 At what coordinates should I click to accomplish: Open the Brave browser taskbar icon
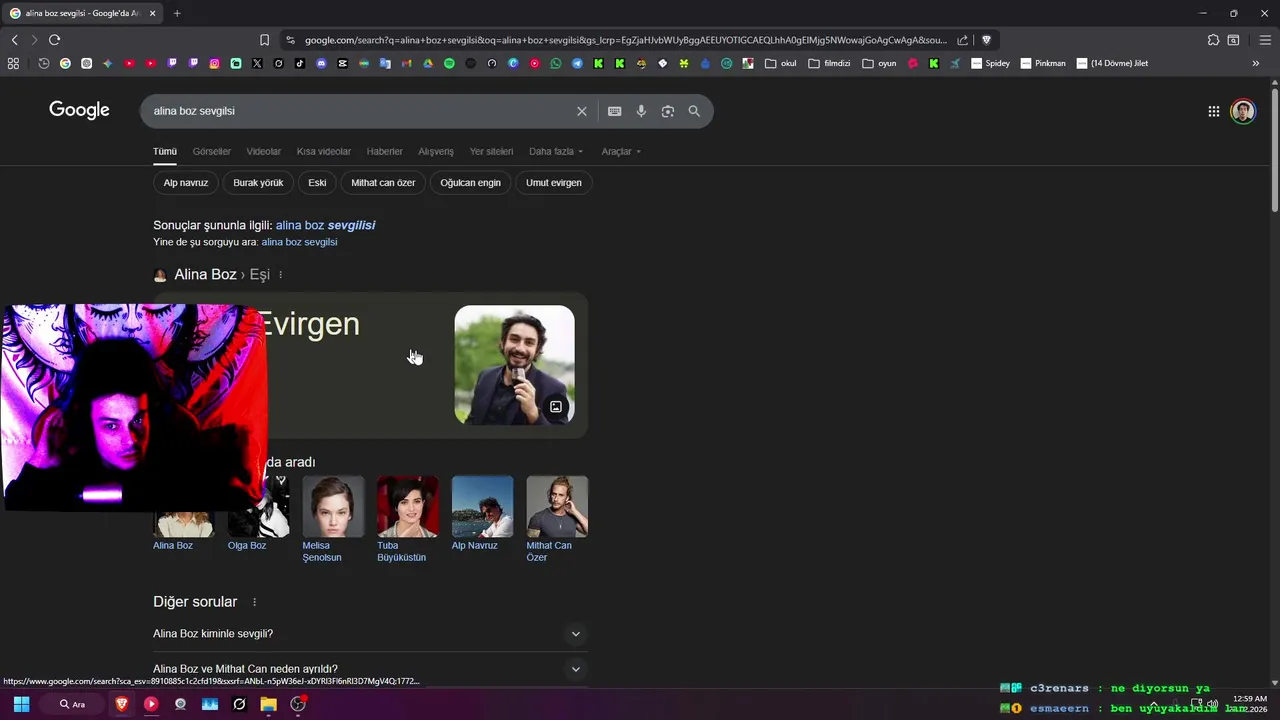point(122,704)
